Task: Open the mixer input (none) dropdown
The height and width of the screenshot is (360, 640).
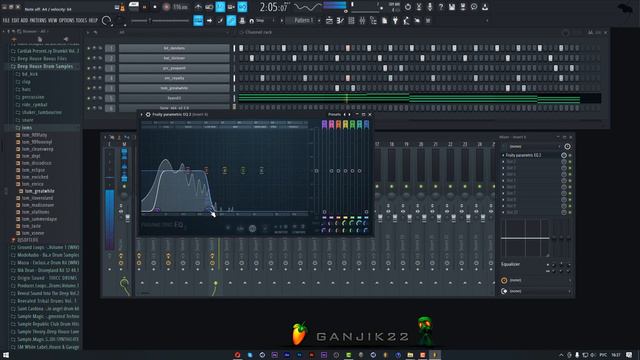Action: 535,147
